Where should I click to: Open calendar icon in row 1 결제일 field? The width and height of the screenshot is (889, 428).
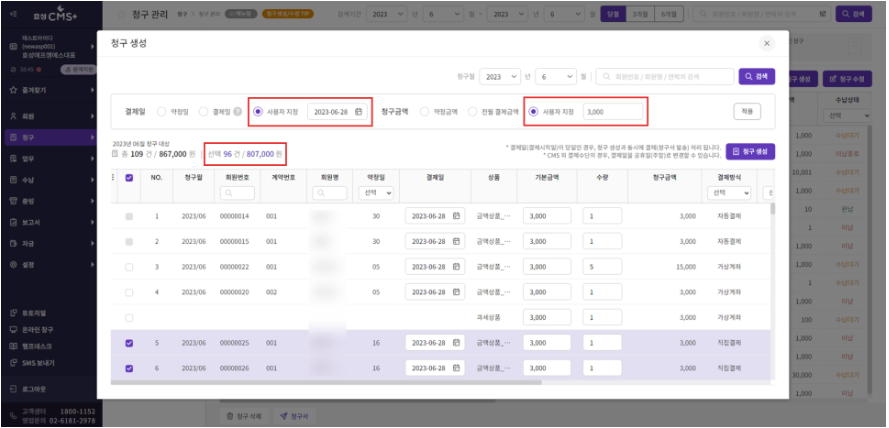456,216
